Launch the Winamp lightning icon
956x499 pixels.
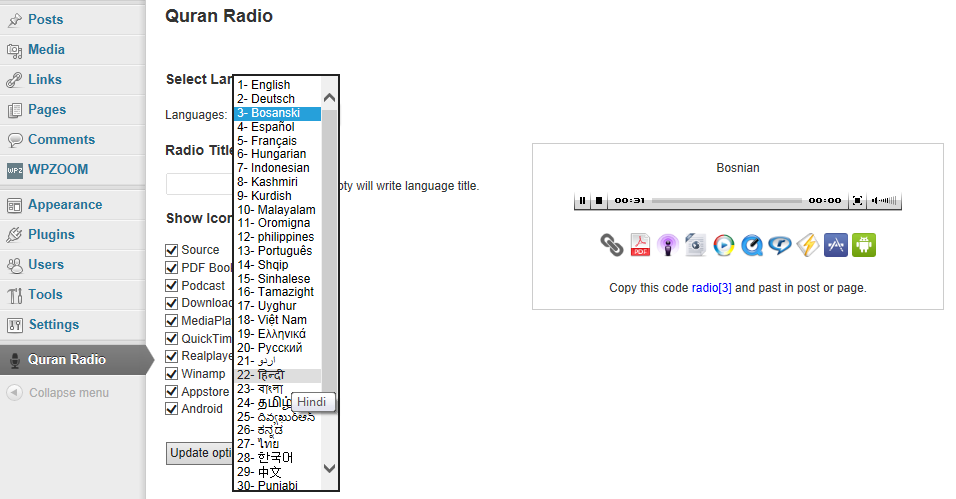pos(808,245)
